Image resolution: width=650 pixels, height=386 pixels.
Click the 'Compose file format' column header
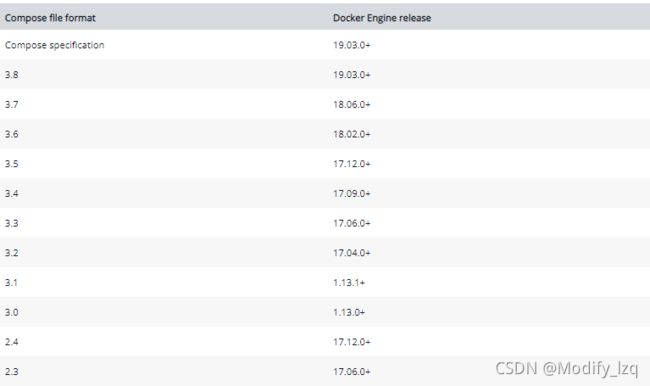click(50, 18)
